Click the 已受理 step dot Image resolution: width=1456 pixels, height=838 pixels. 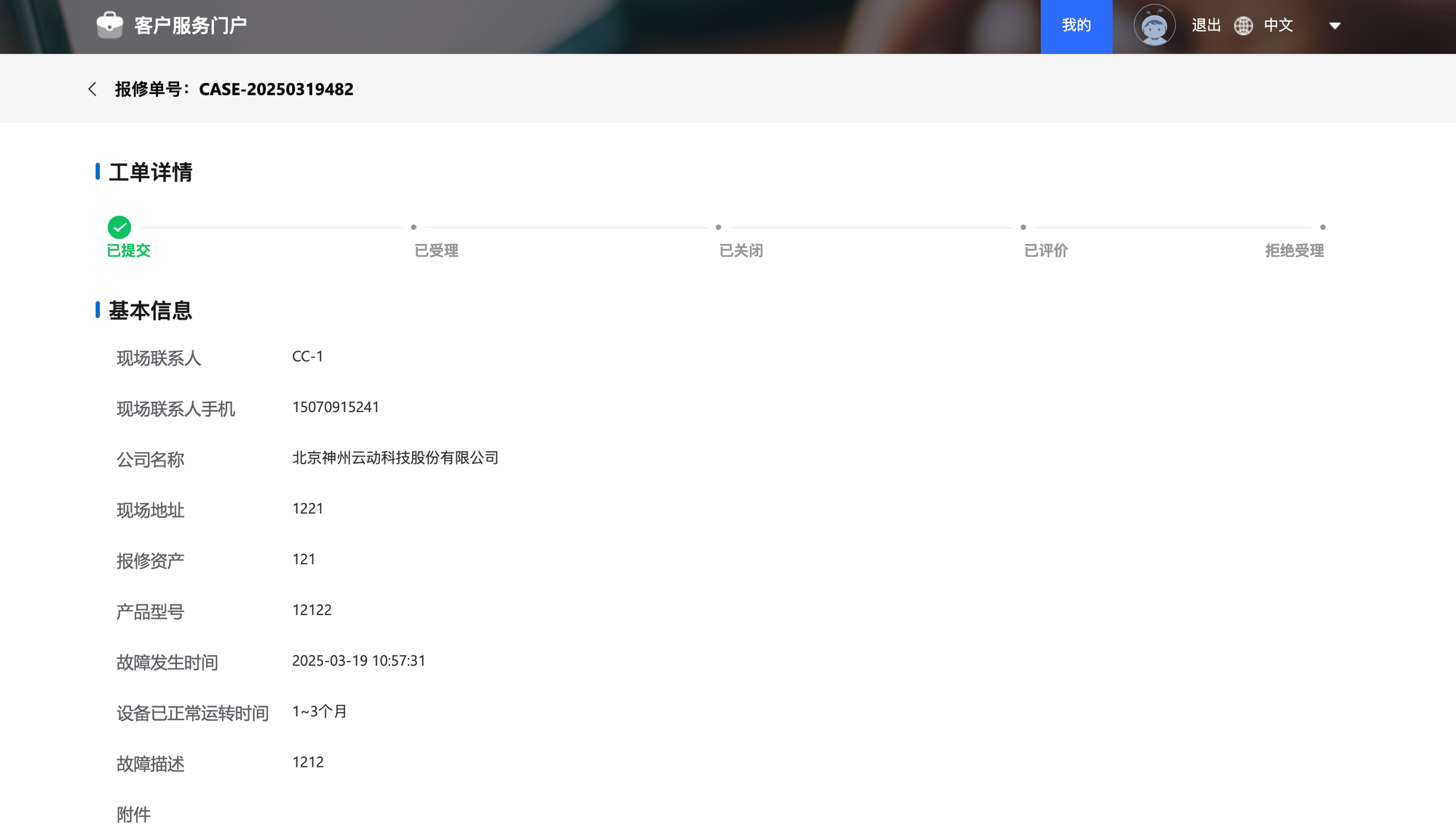[414, 227]
